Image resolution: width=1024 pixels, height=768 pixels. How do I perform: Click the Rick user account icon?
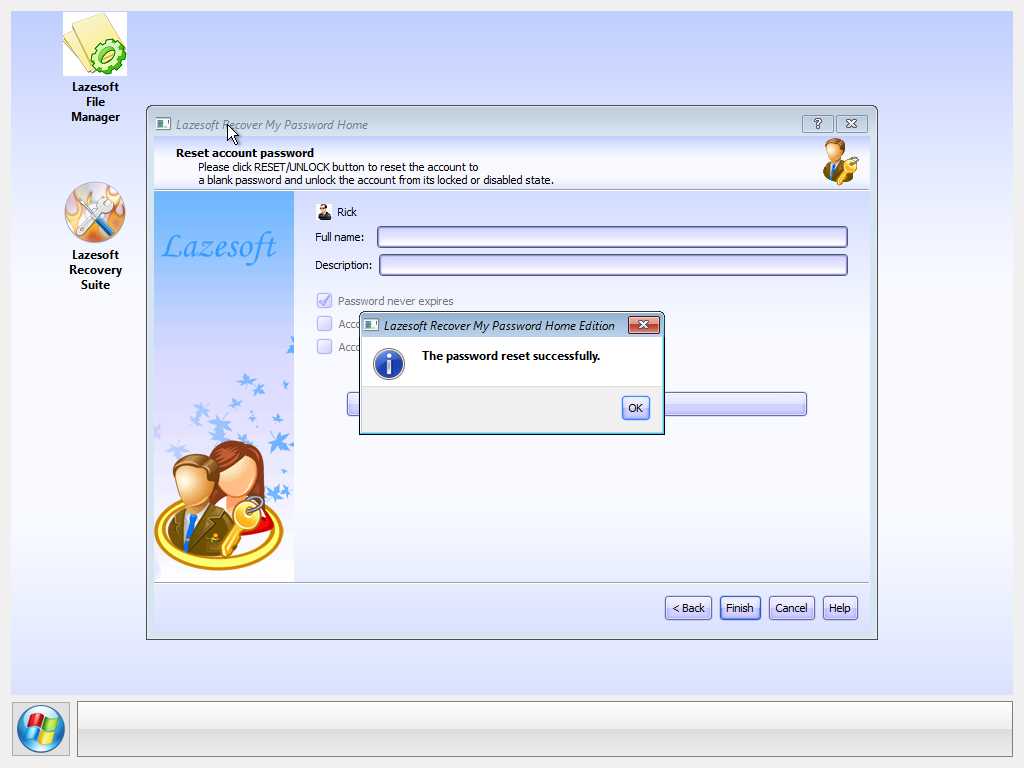click(324, 212)
